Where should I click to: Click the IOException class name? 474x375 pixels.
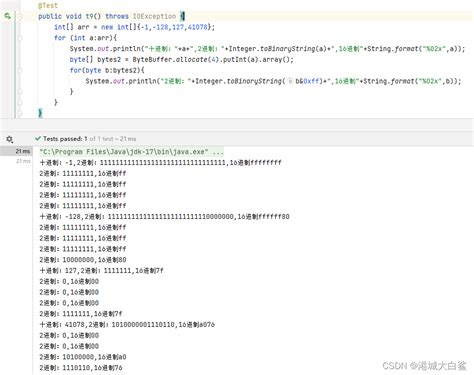[x=154, y=16]
